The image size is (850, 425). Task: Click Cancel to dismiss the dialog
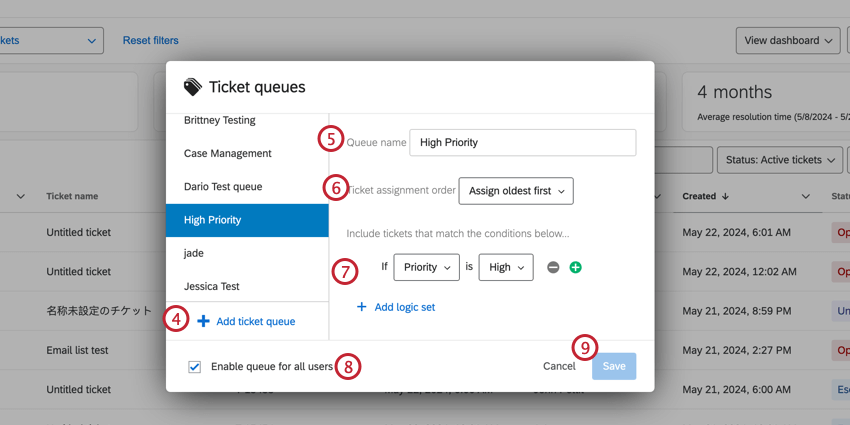559,366
